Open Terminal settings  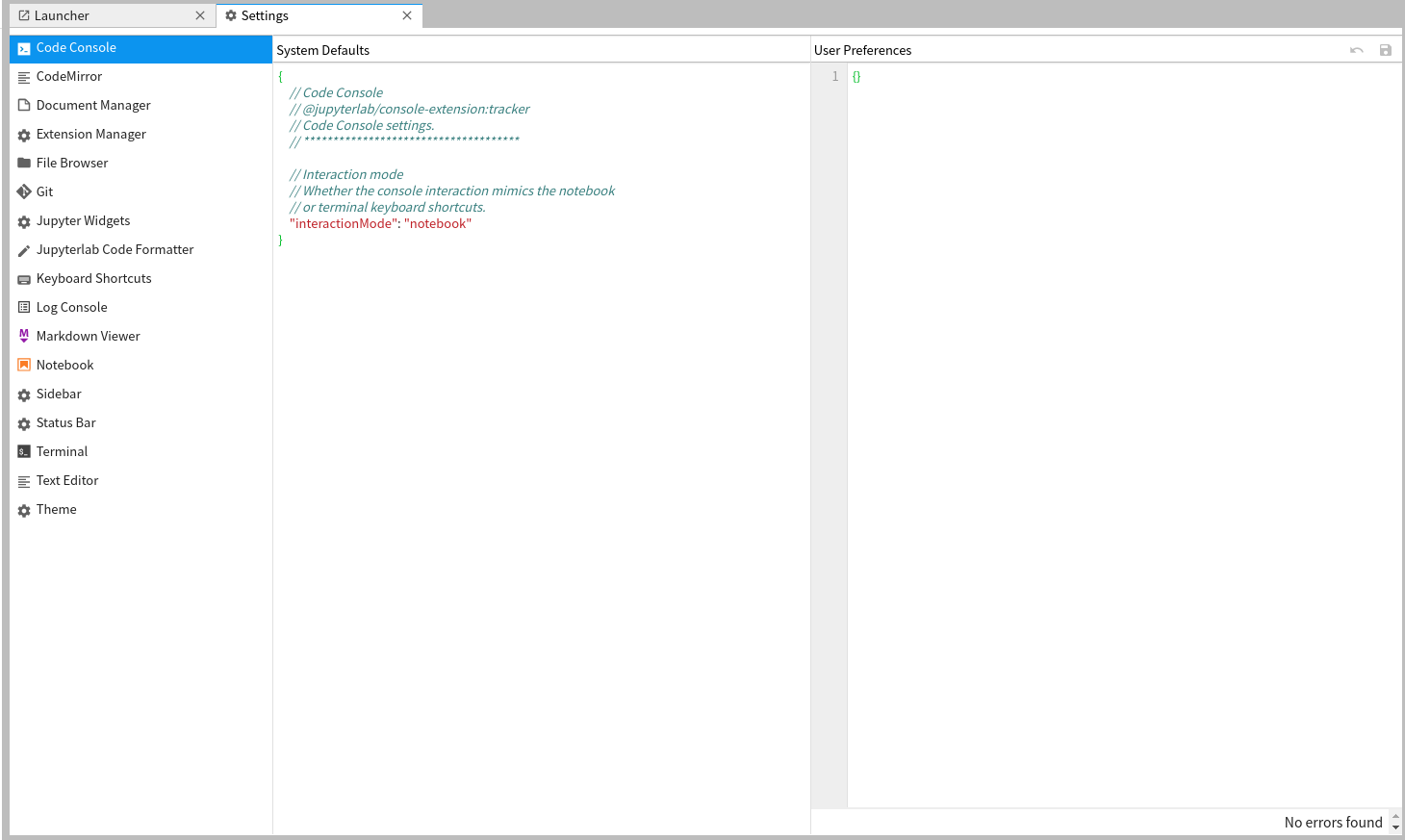point(140,452)
